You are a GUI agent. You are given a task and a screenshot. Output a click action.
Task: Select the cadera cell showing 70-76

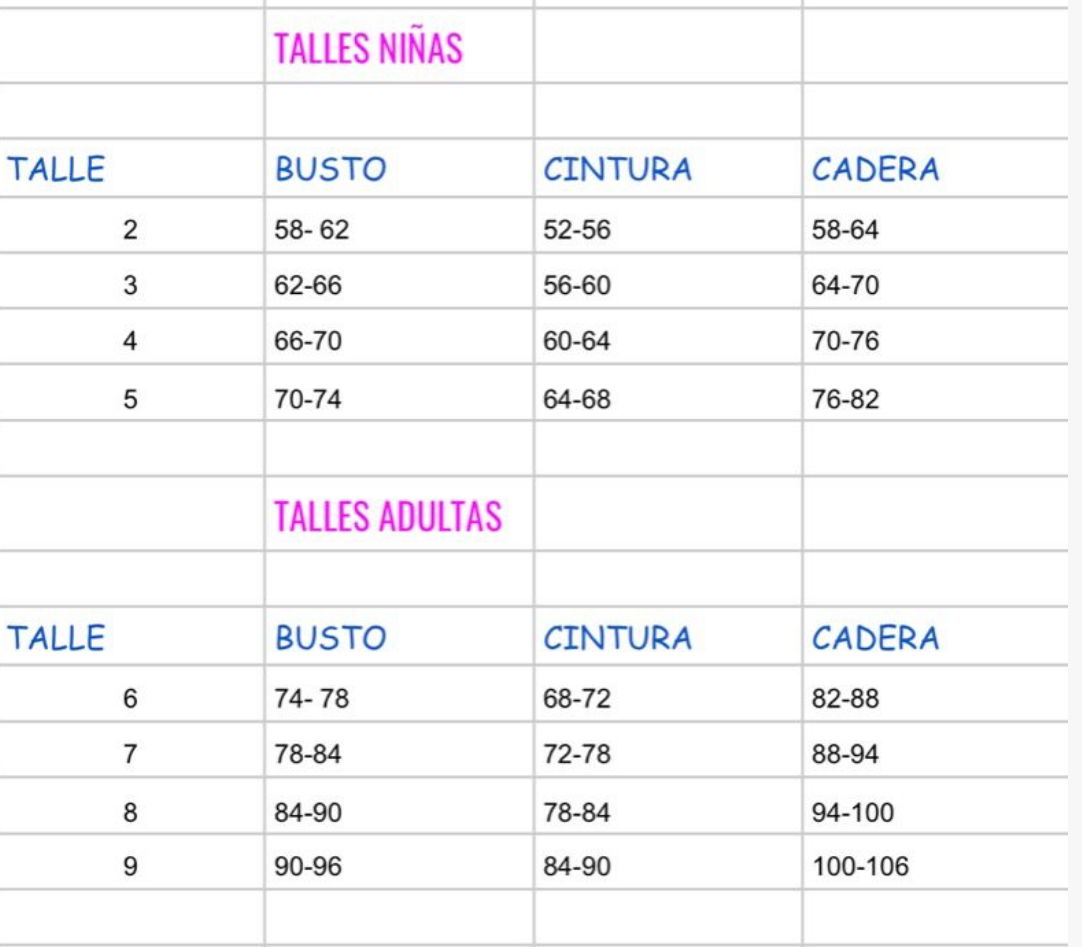point(845,340)
